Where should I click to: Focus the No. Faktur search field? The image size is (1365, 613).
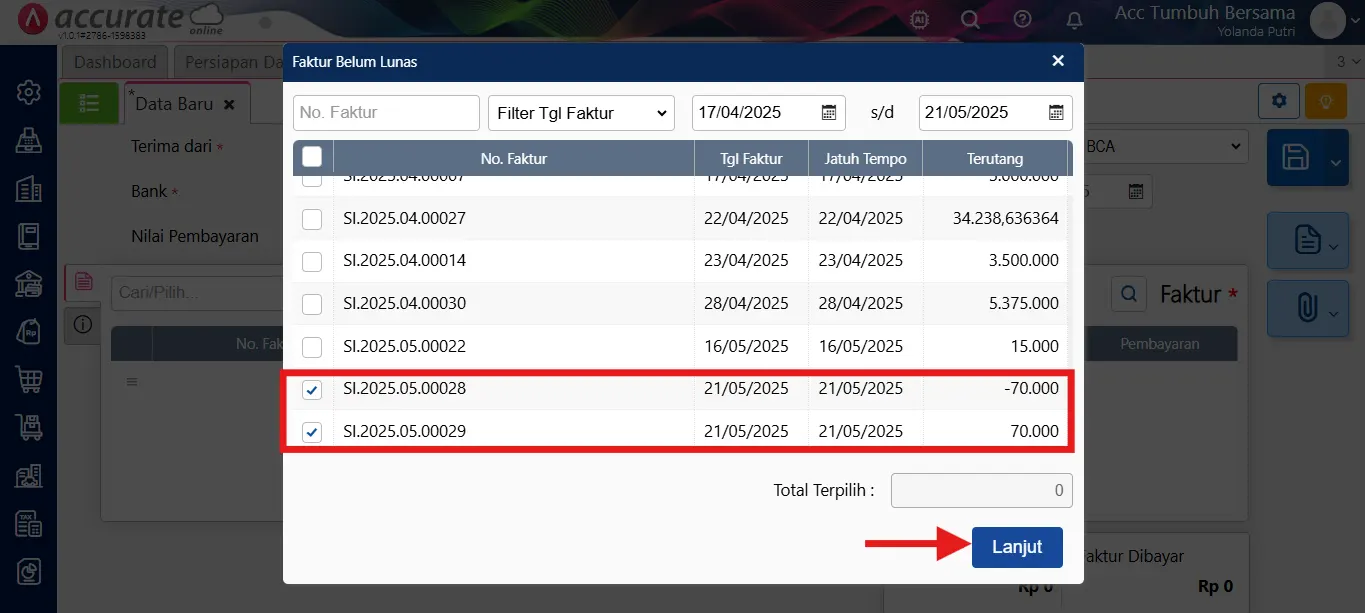[386, 113]
